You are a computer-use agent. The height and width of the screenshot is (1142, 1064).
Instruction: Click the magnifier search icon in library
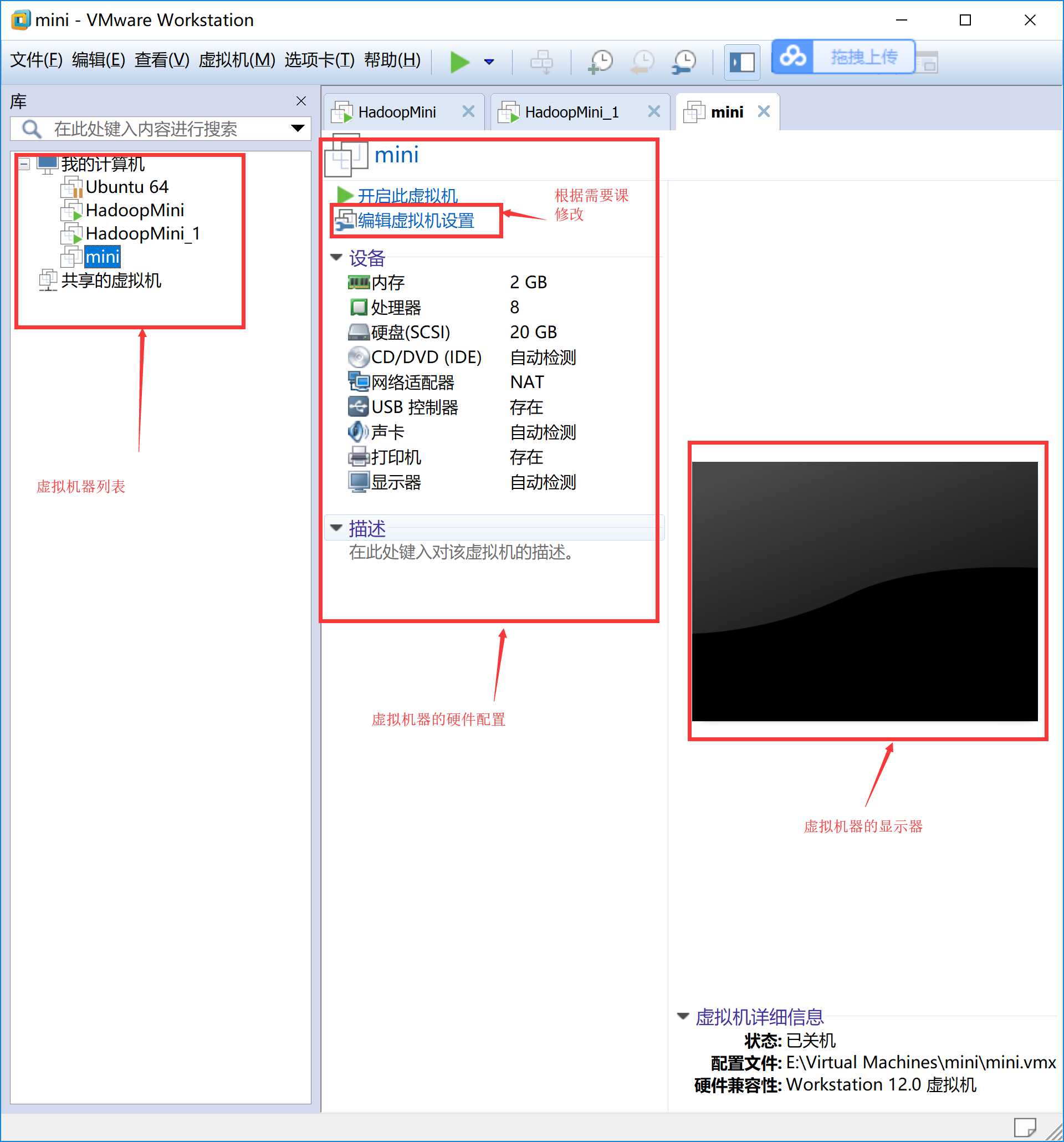32,129
